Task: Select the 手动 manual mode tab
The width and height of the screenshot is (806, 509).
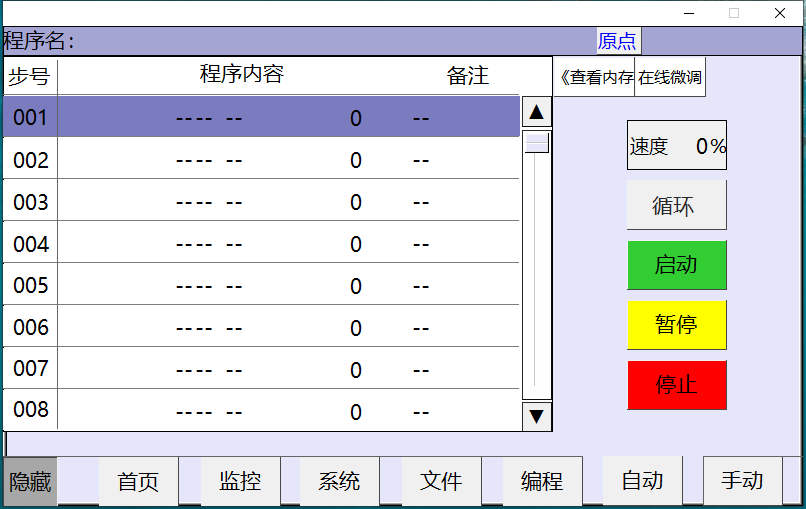Action: (743, 481)
